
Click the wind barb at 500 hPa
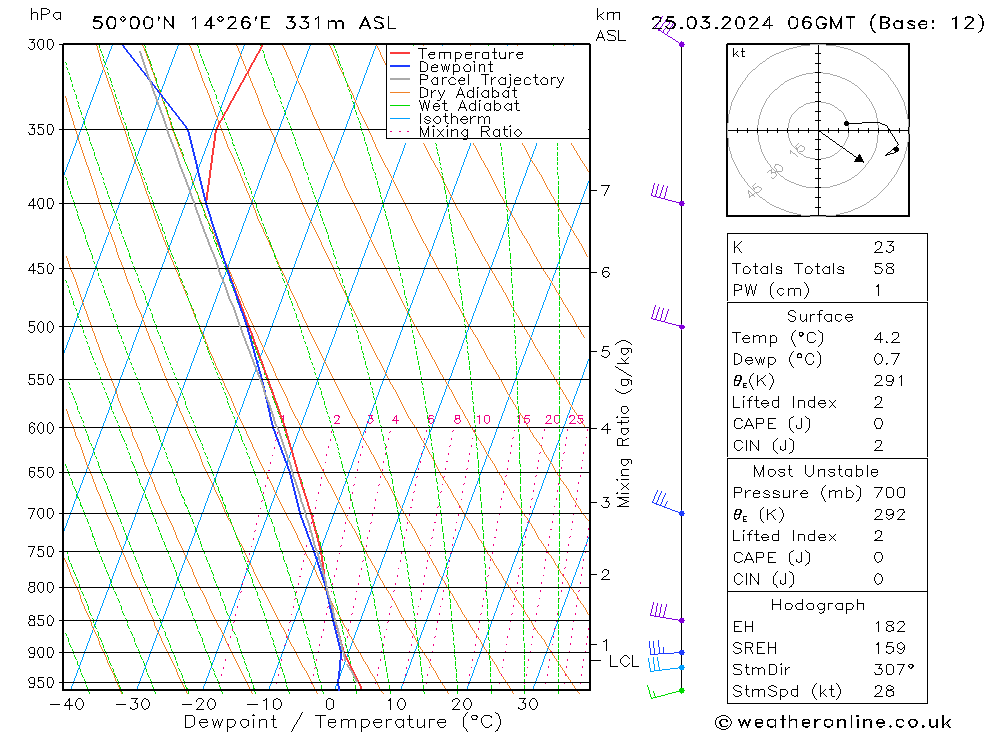coord(666,318)
